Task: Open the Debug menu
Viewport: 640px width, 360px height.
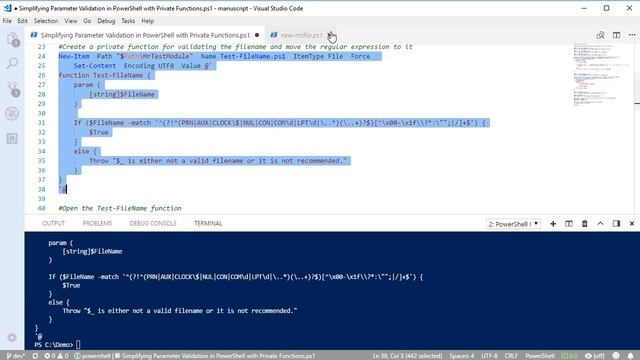Action: 106,21
